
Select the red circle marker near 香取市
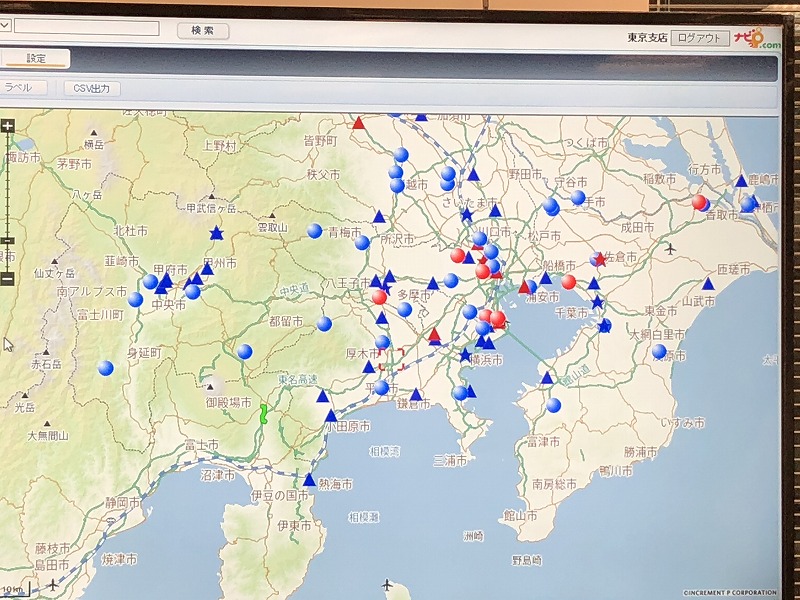pos(699,202)
